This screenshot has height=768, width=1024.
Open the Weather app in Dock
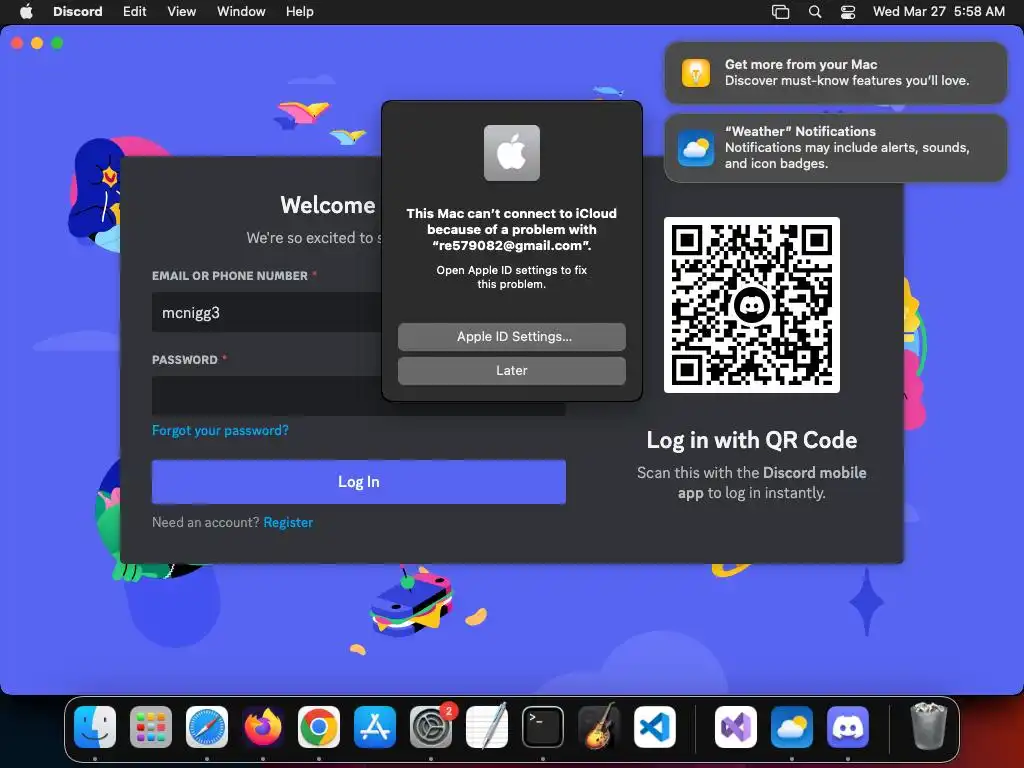792,727
